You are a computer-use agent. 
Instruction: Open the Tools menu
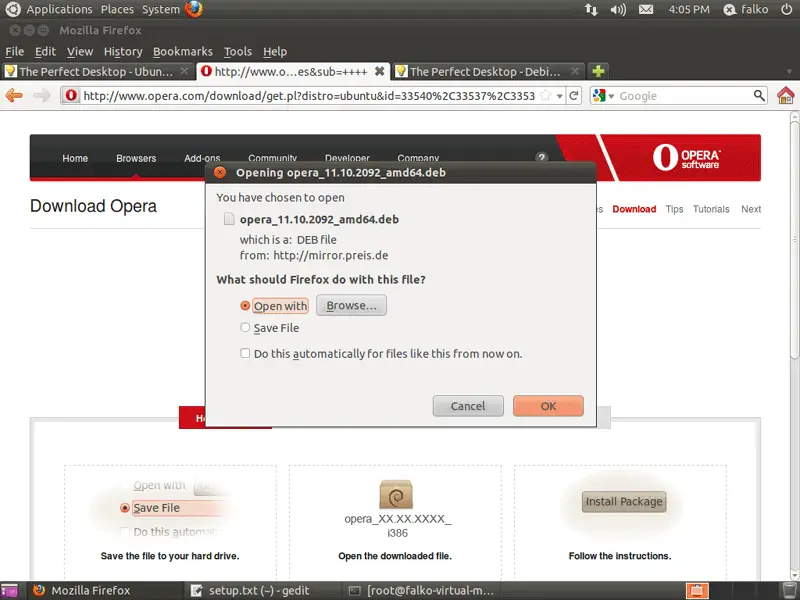pos(238,52)
